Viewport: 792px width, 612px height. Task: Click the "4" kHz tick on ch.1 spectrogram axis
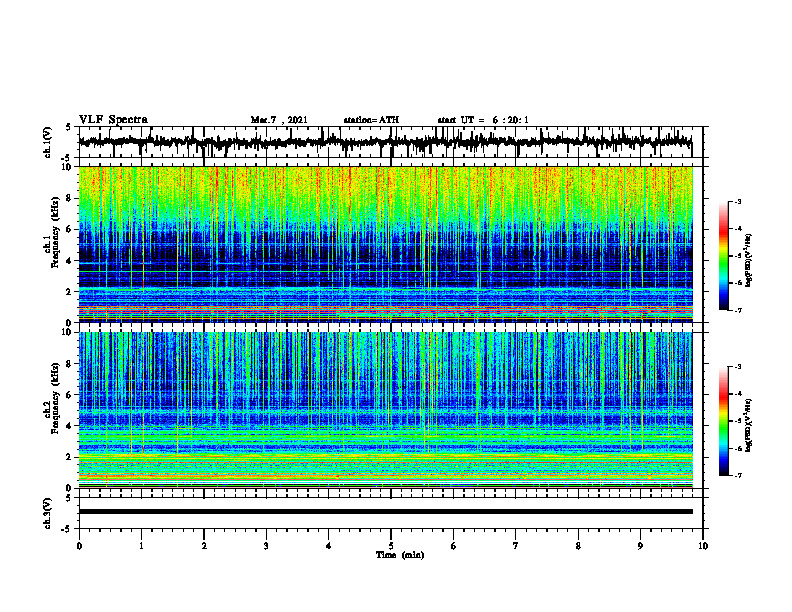(x=70, y=261)
